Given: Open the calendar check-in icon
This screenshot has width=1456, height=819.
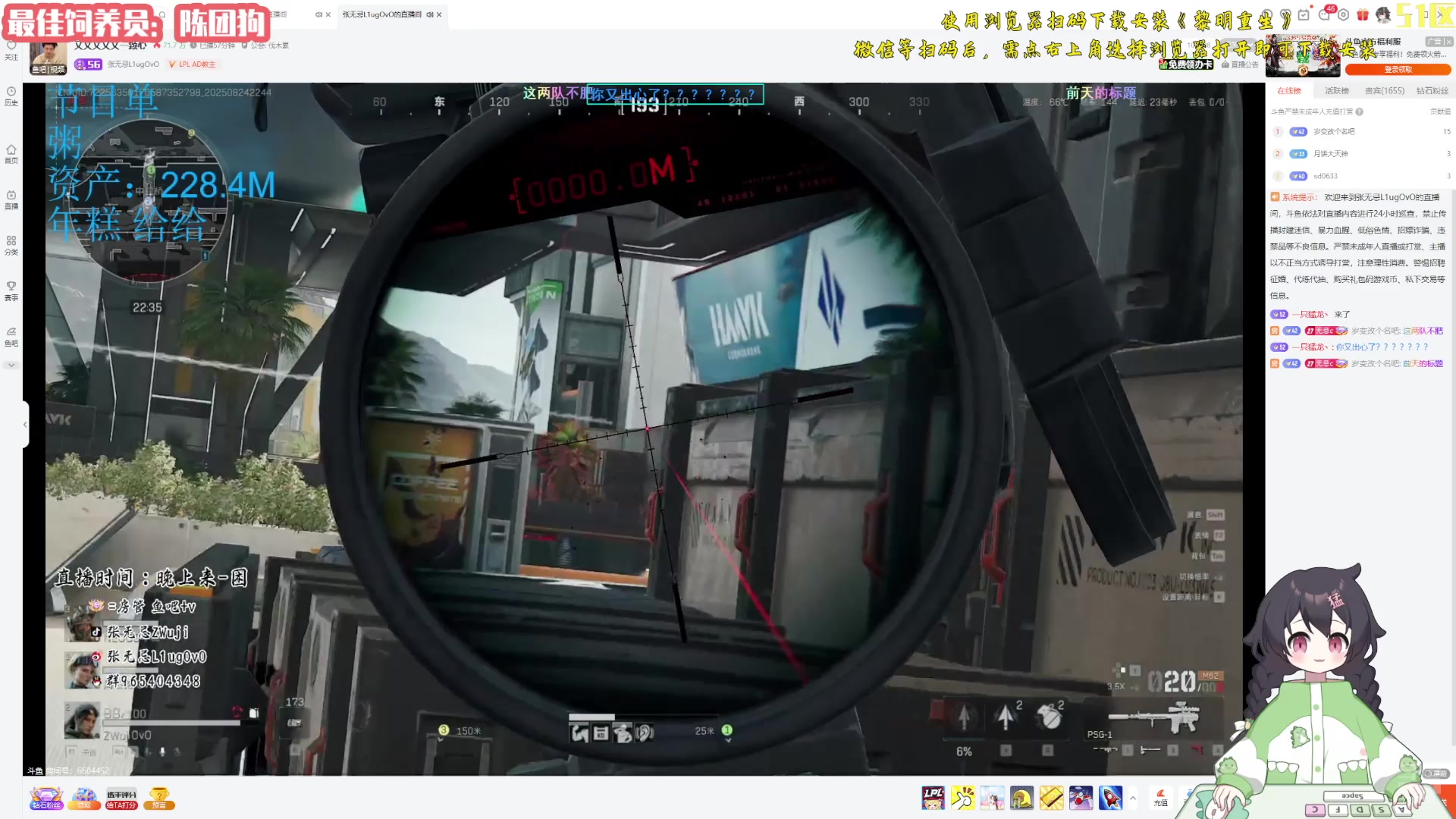Looking at the screenshot, I should click(1304, 14).
